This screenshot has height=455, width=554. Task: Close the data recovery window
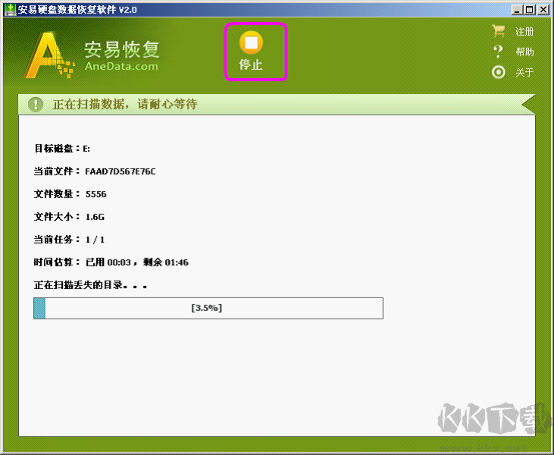click(x=543, y=10)
